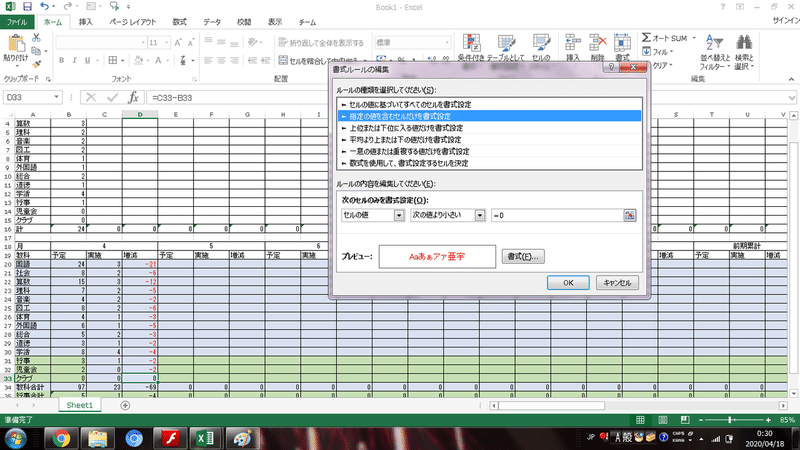Click the Format Painter brush icon

36,64
